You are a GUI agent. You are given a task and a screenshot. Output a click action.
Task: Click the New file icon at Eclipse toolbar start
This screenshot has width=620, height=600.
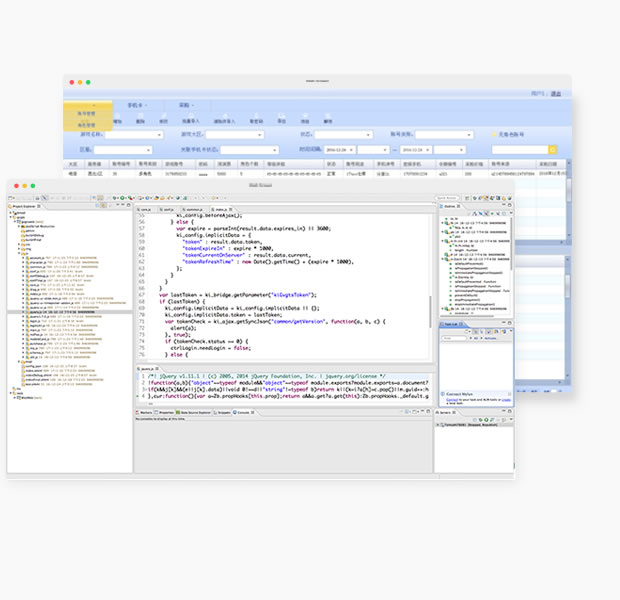click(x=11, y=198)
